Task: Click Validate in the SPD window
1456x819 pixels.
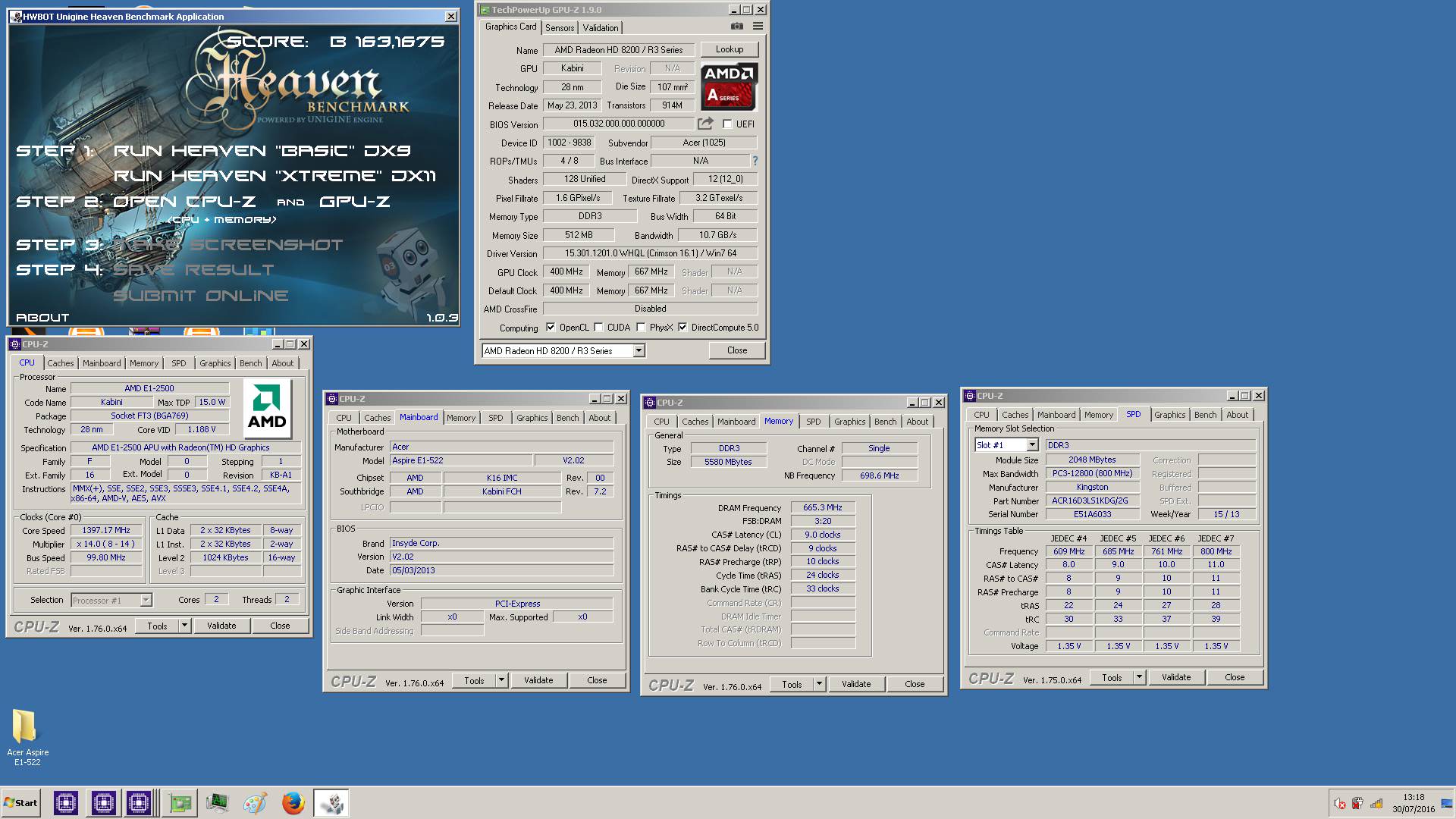Action: coord(1176,677)
